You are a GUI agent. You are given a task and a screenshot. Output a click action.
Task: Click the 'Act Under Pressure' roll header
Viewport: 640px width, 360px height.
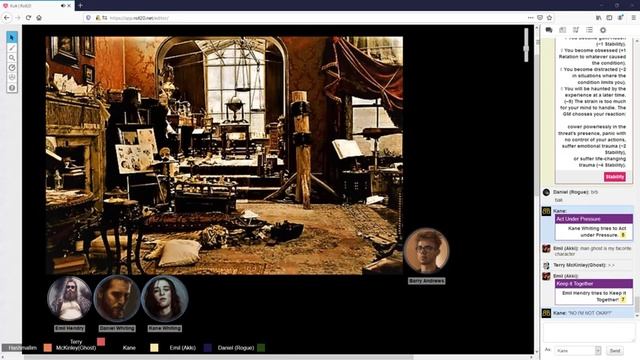tap(594, 219)
